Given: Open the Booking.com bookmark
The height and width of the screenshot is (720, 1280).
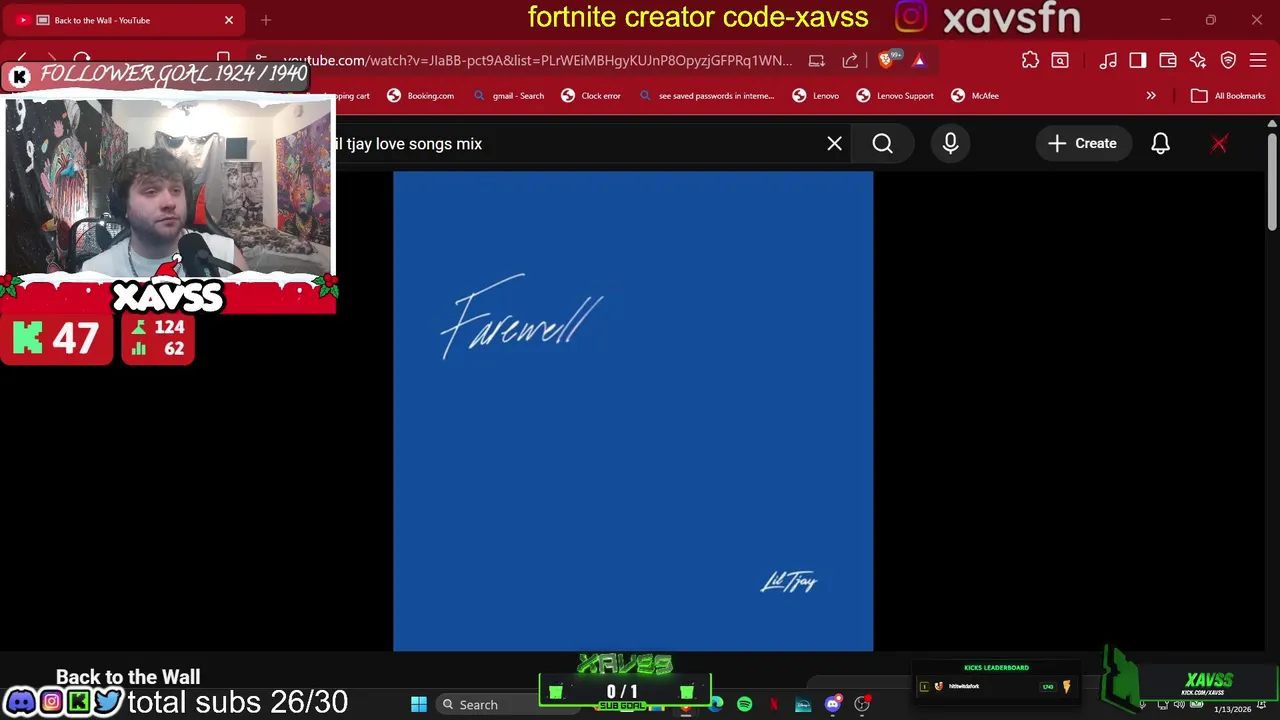Looking at the screenshot, I should (421, 96).
